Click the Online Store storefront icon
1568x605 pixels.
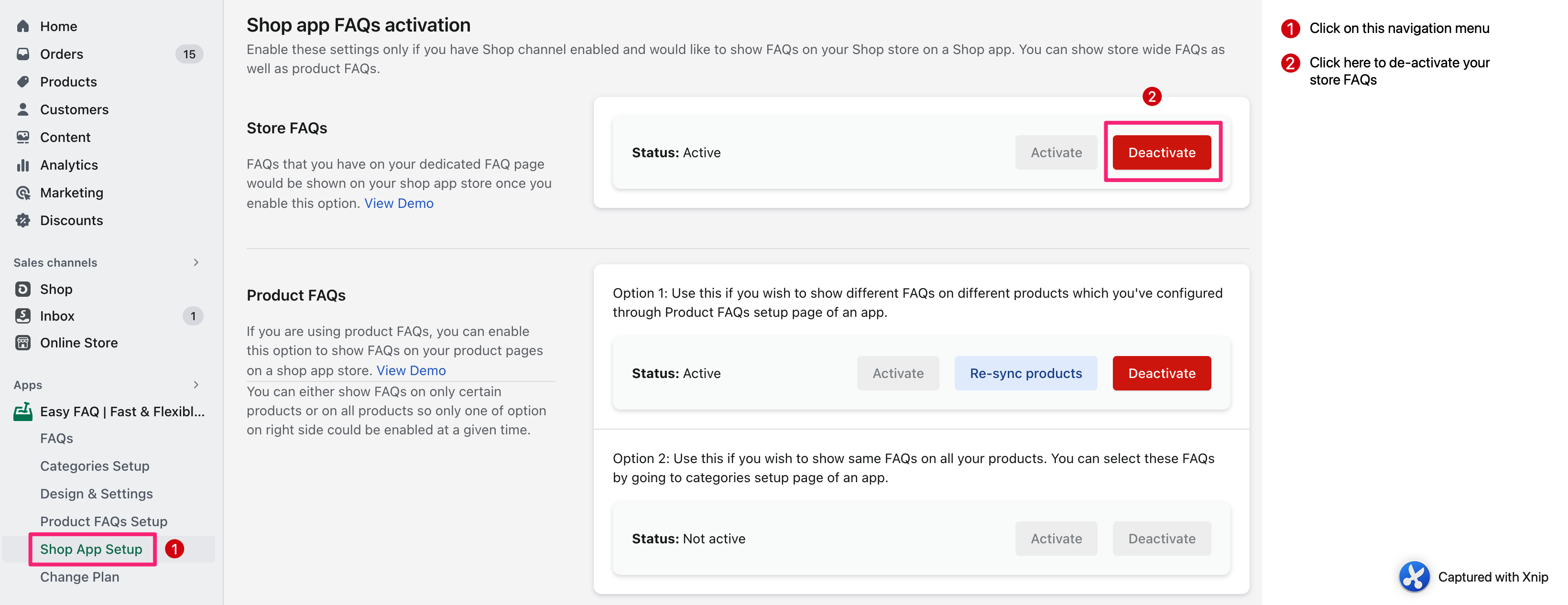[23, 343]
